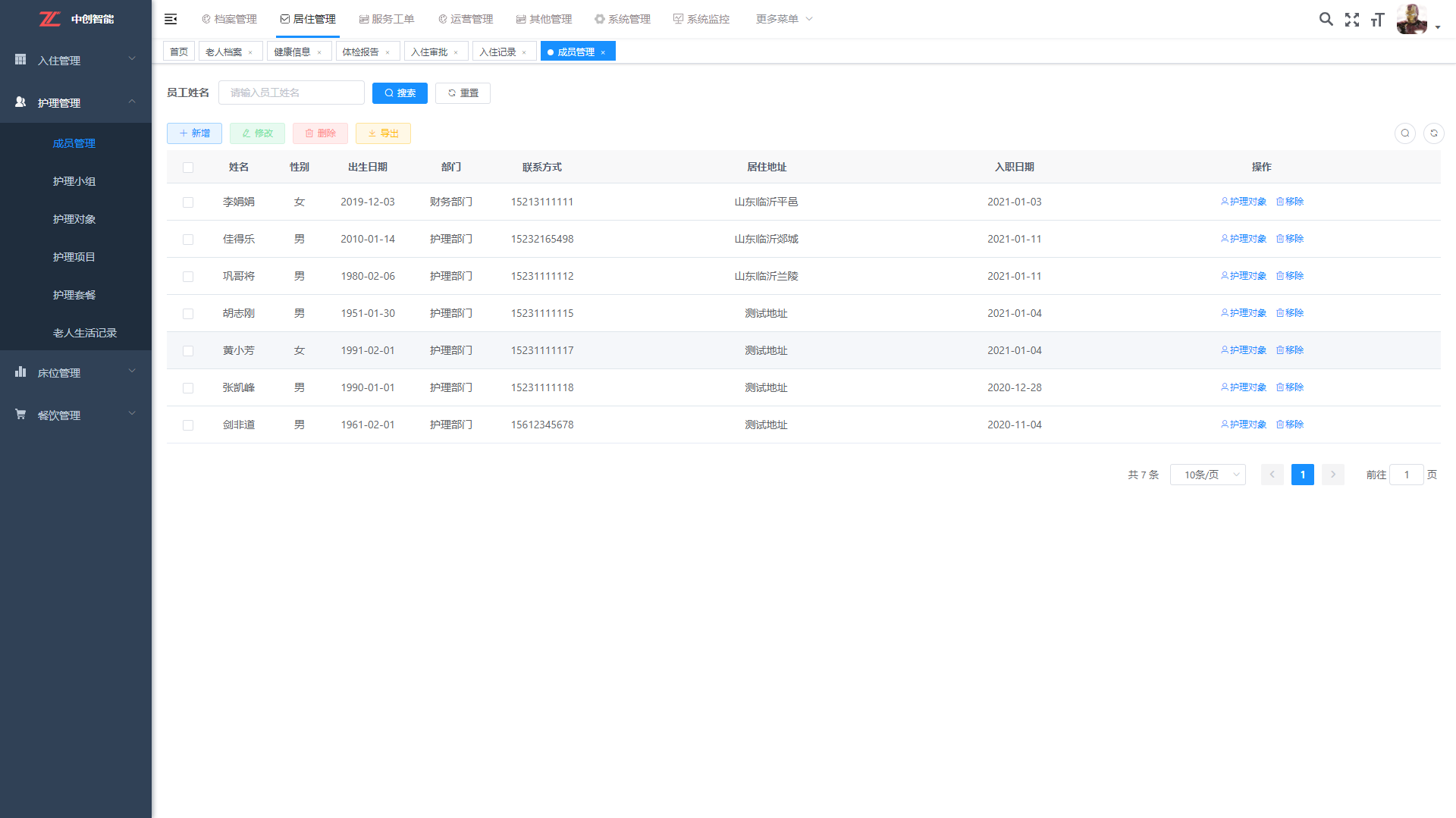The image size is (1456, 818).
Task: Expand the 床位管理 sidebar menu
Action: pyautogui.click(x=76, y=373)
